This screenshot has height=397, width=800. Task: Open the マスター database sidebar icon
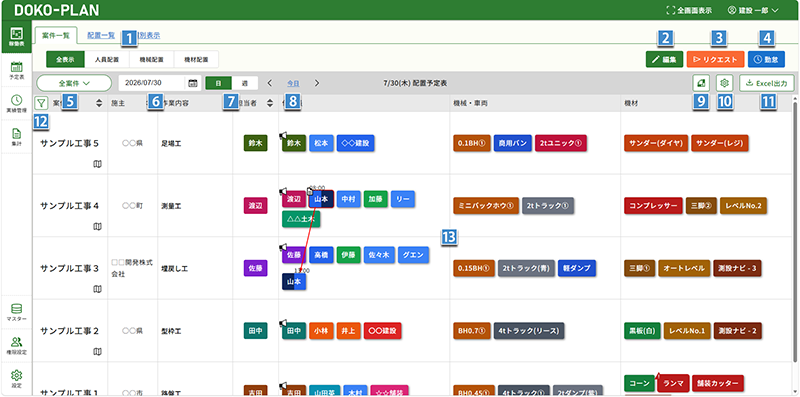[x=16, y=312]
